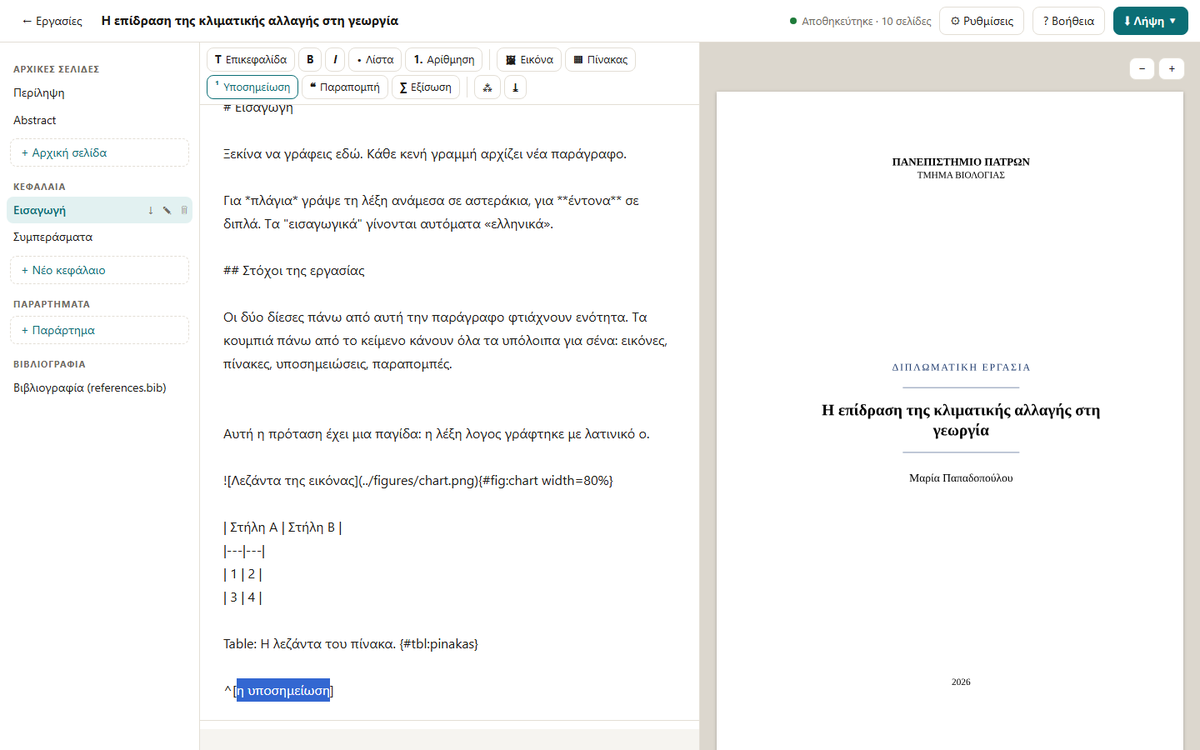Delete the Εισαγωγή chapter with the trash icon
The height and width of the screenshot is (750, 1200).
183,210
